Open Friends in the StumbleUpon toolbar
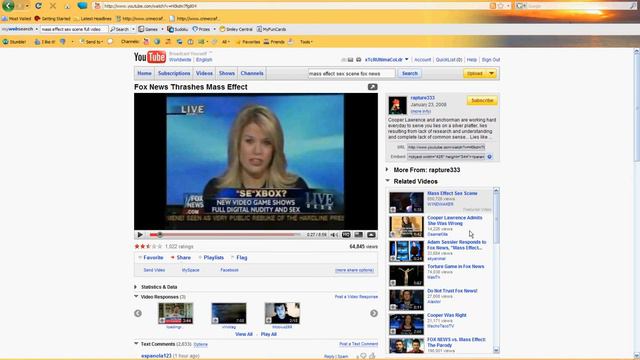Image resolution: width=640 pixels, height=360 pixels. click(x=274, y=42)
